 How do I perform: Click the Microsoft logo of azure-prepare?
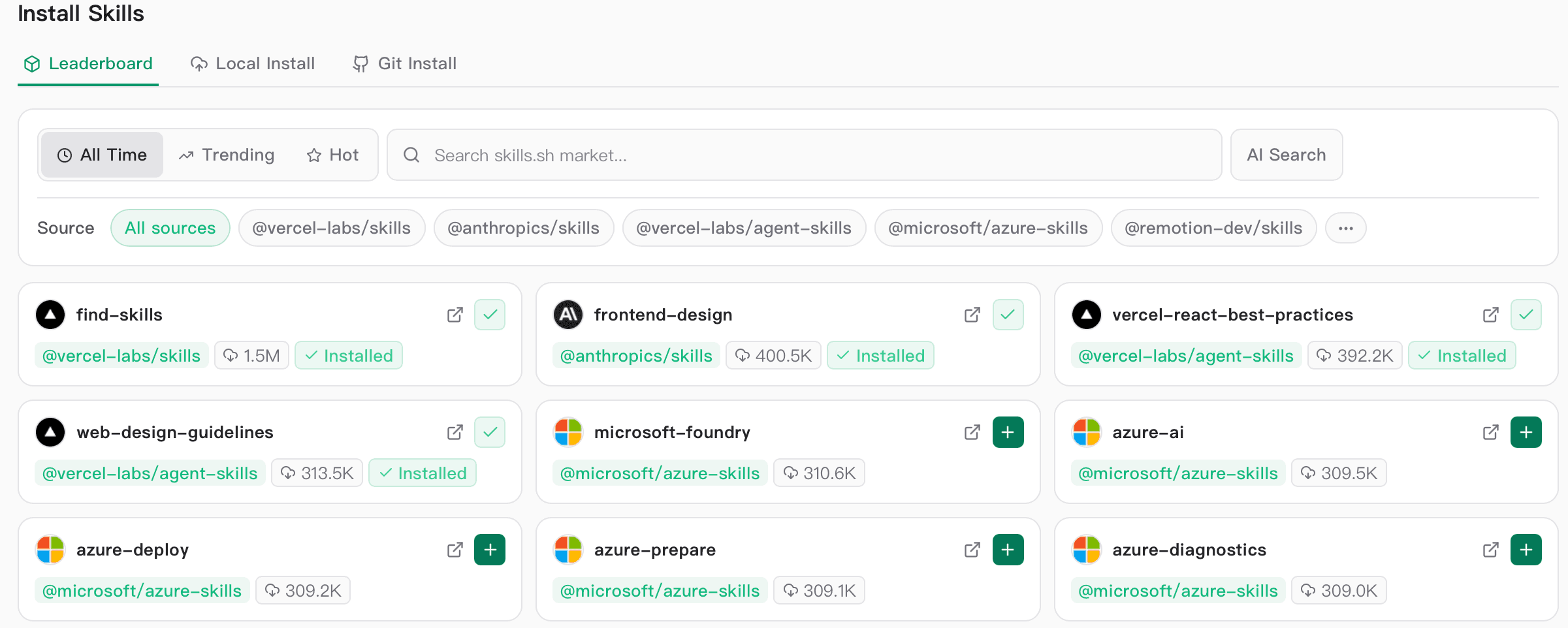pos(568,550)
